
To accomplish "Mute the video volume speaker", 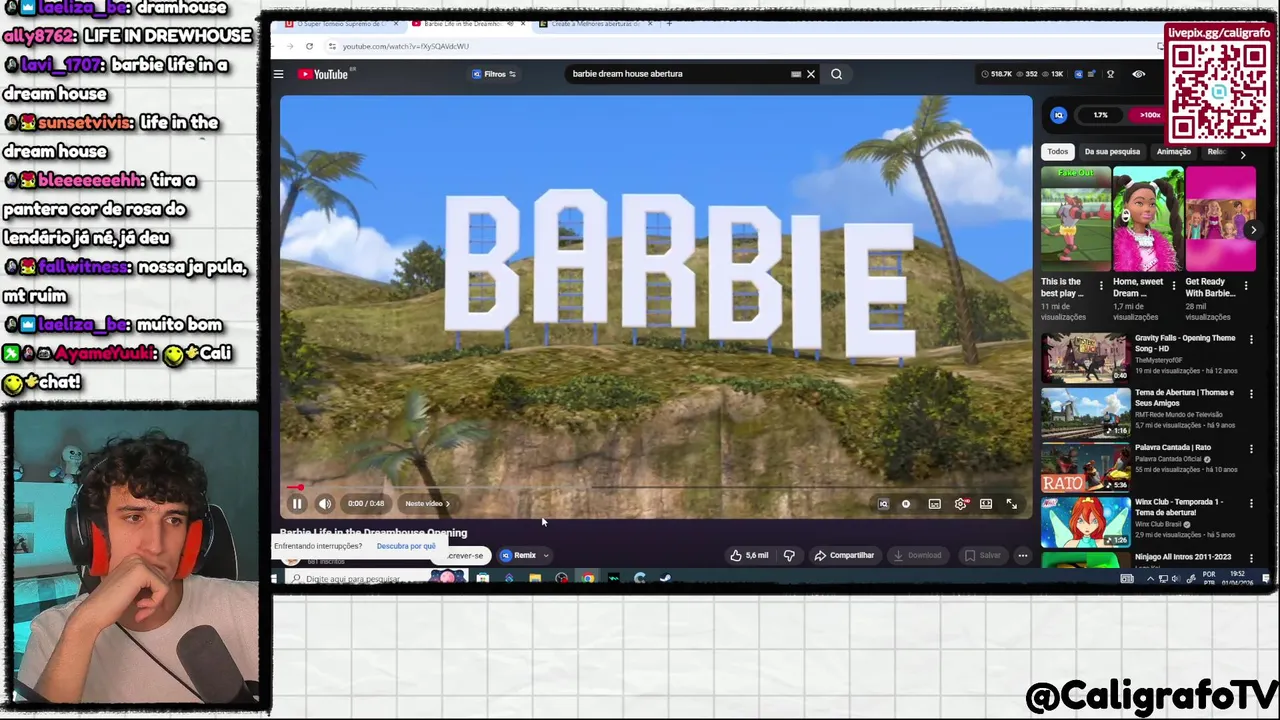I will point(324,504).
